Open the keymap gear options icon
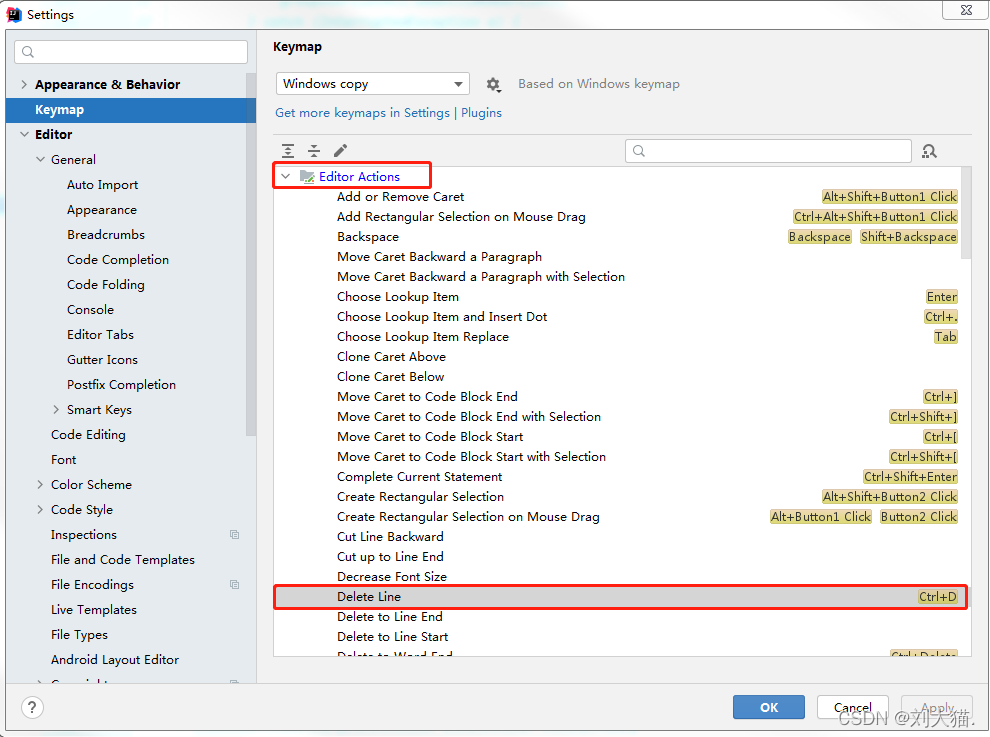Screen dimensions: 990x737 click(493, 84)
